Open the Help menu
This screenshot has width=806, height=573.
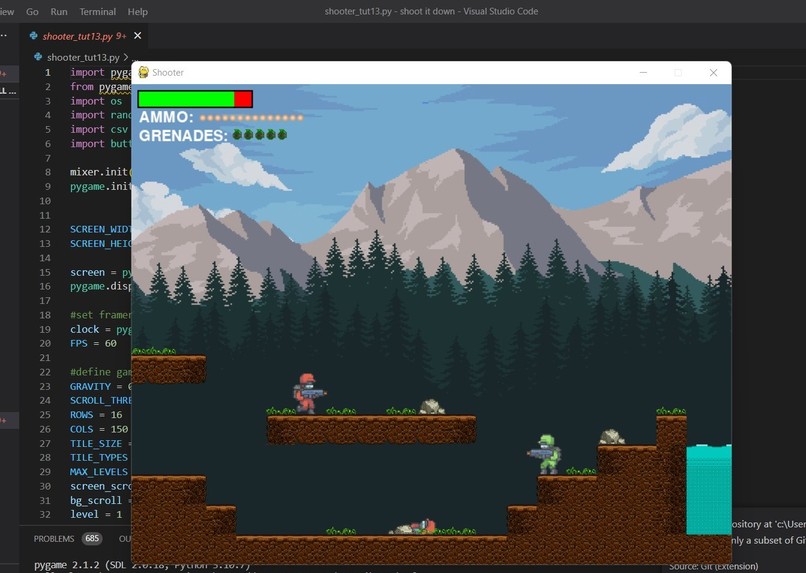[137, 11]
